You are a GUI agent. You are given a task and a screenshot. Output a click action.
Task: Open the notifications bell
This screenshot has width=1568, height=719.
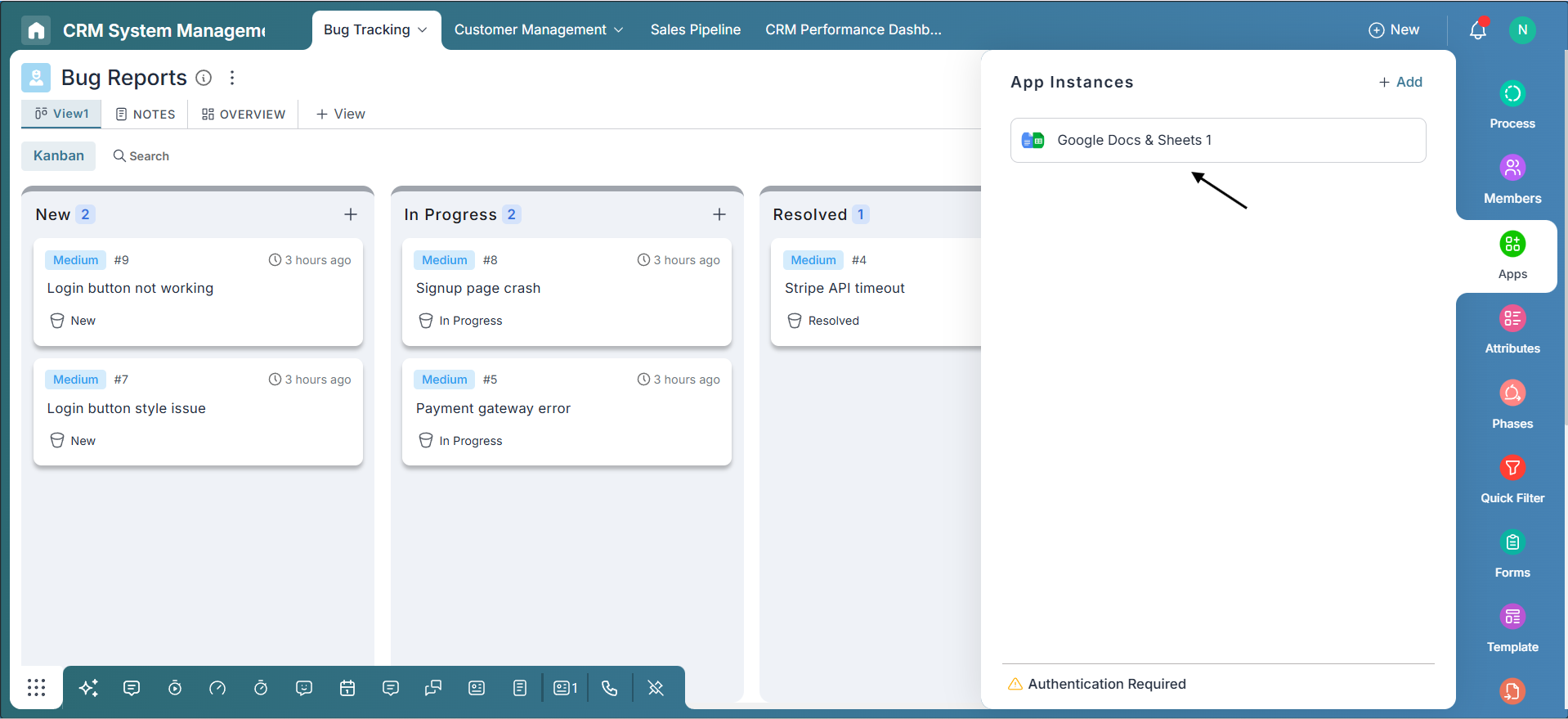1478,30
